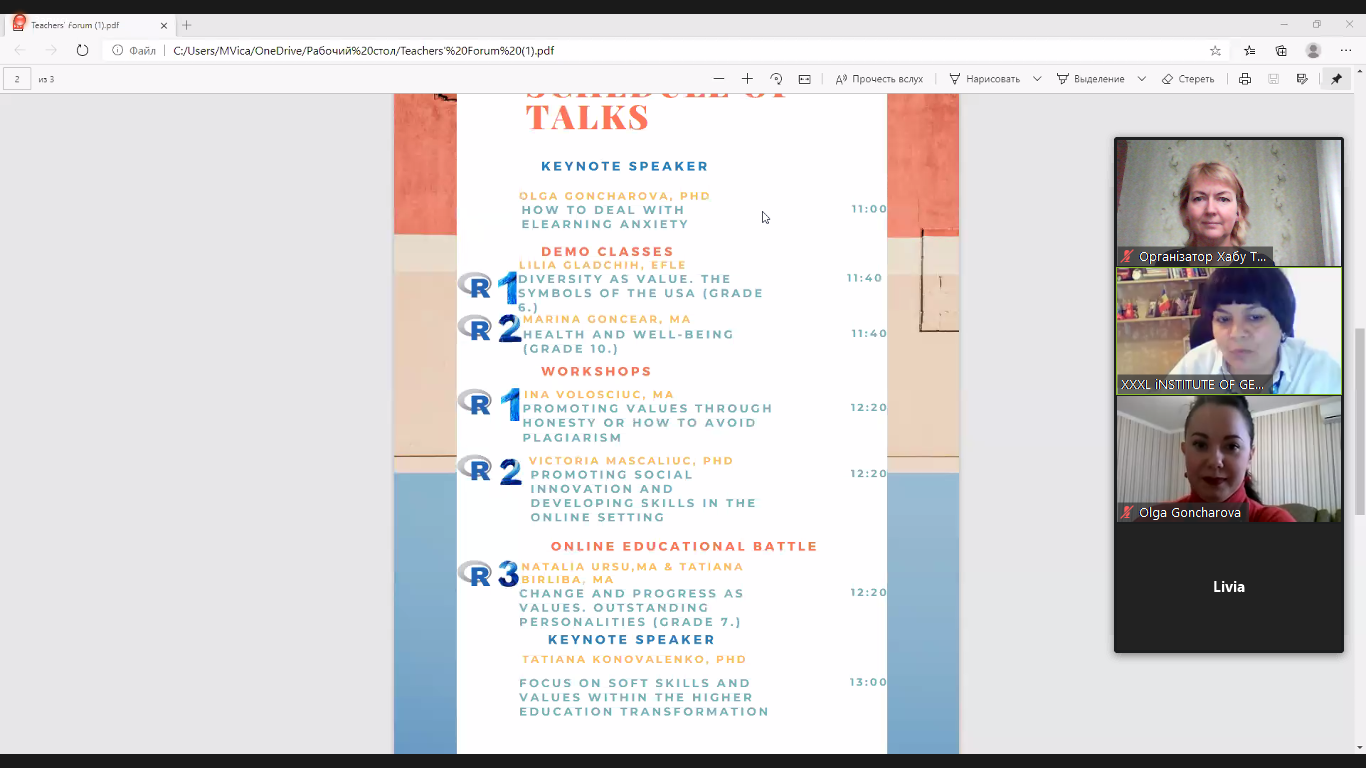
Task: Zoom out the PDF with minus icon
Action: tap(718, 79)
